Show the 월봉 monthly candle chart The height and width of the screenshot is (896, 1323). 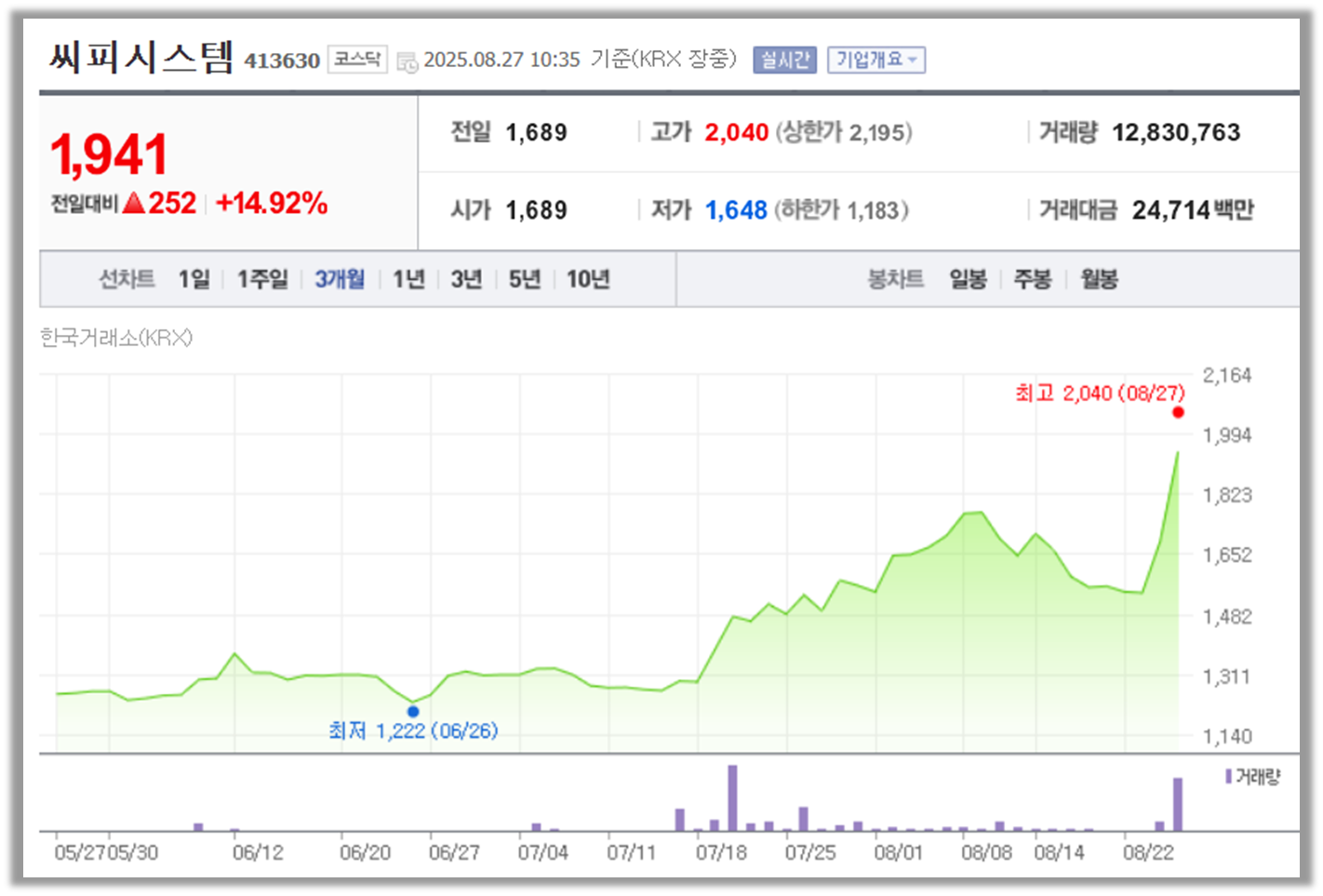pos(1099,279)
